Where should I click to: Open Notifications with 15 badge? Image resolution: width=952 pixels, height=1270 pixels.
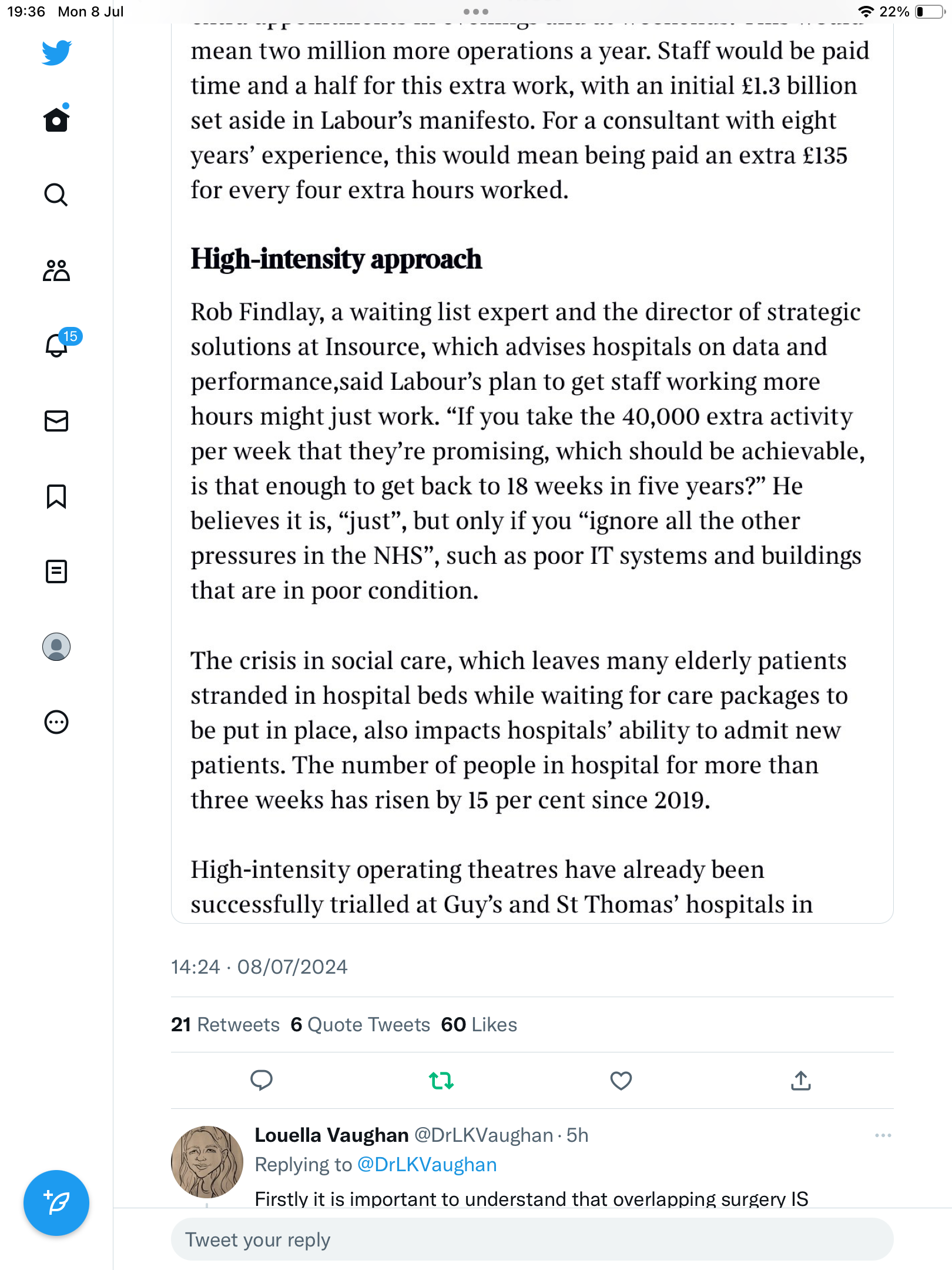pyautogui.click(x=57, y=346)
